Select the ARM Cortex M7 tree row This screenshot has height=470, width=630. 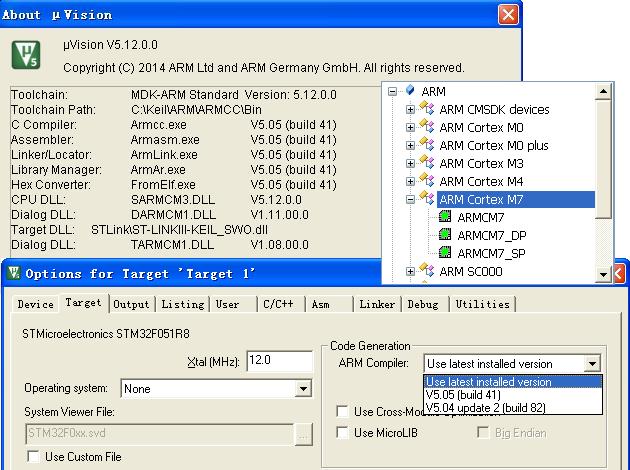point(516,200)
